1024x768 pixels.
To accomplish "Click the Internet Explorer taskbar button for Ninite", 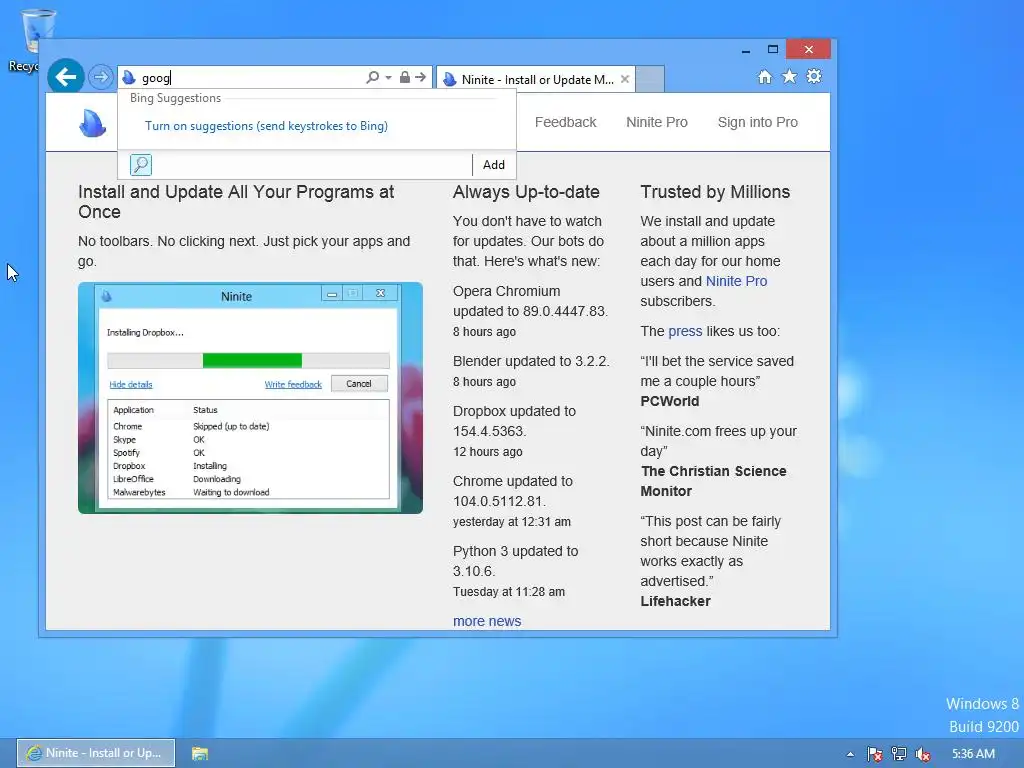I will pos(95,753).
